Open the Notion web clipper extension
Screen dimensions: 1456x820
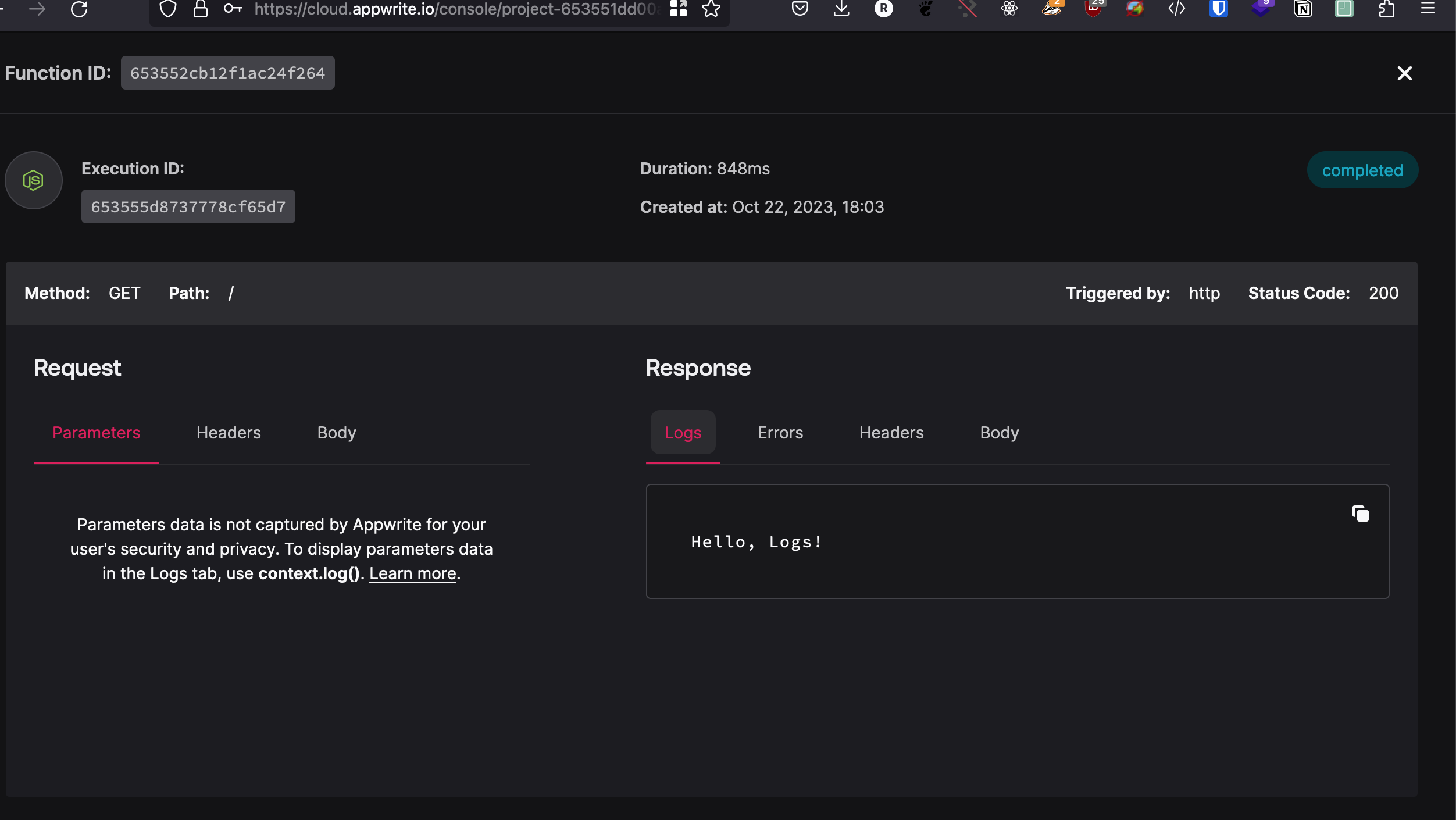coord(1302,9)
